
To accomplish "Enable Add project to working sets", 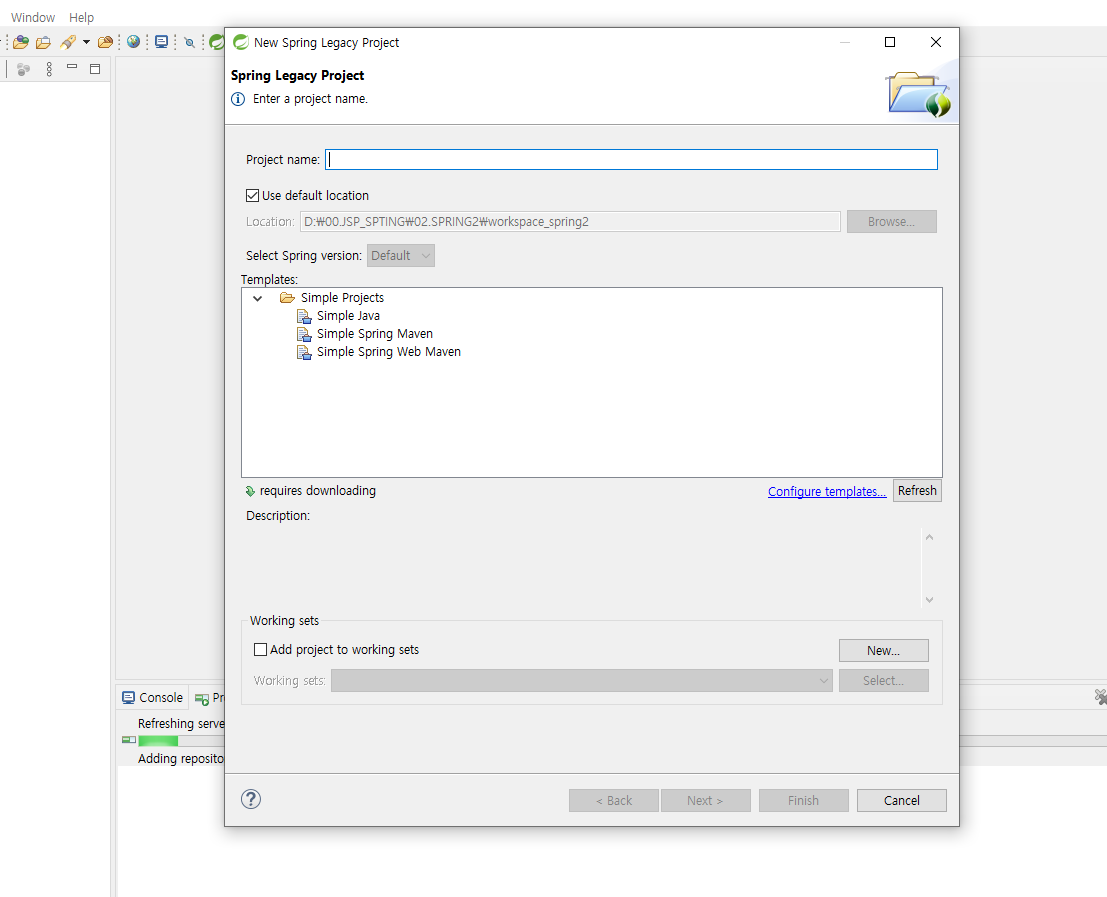I will pyautogui.click(x=261, y=649).
